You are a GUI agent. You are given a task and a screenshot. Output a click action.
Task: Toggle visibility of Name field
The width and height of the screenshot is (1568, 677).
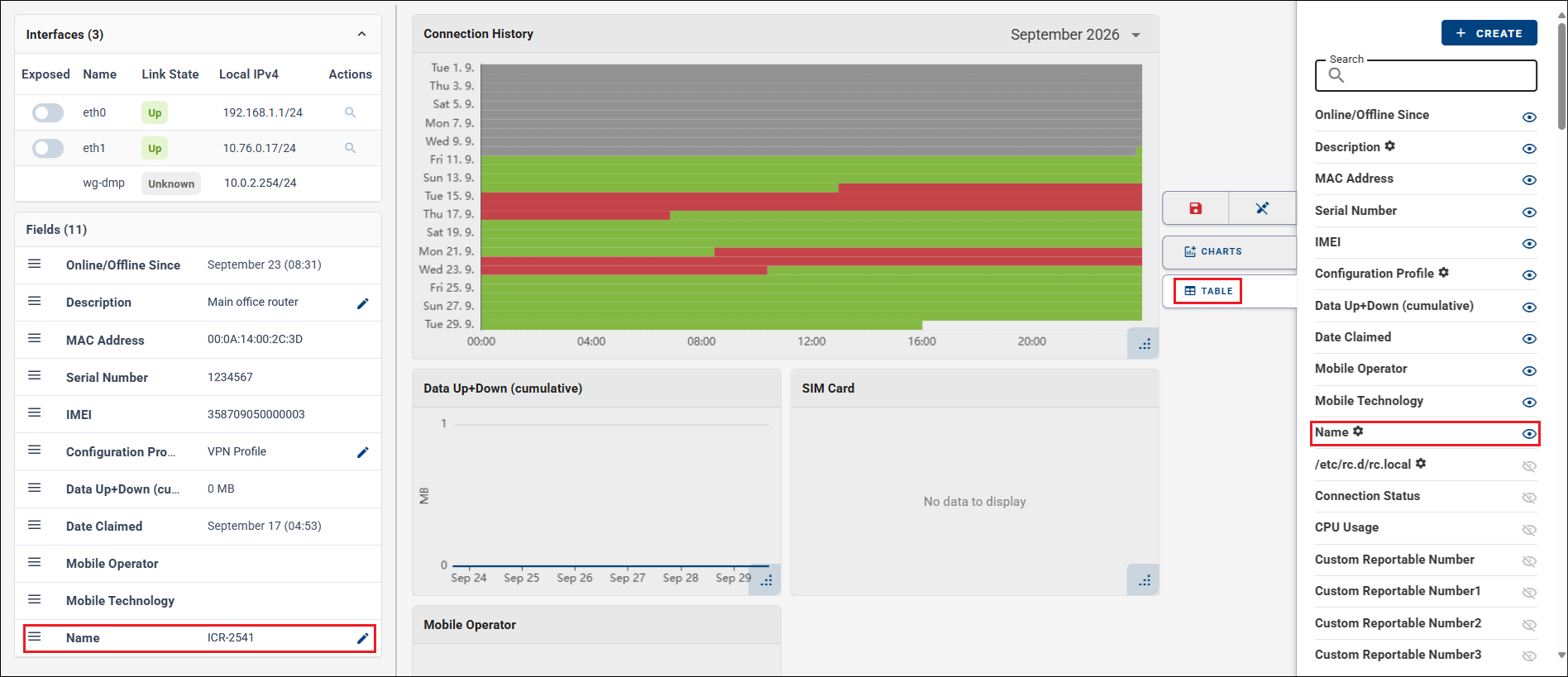click(x=1529, y=434)
